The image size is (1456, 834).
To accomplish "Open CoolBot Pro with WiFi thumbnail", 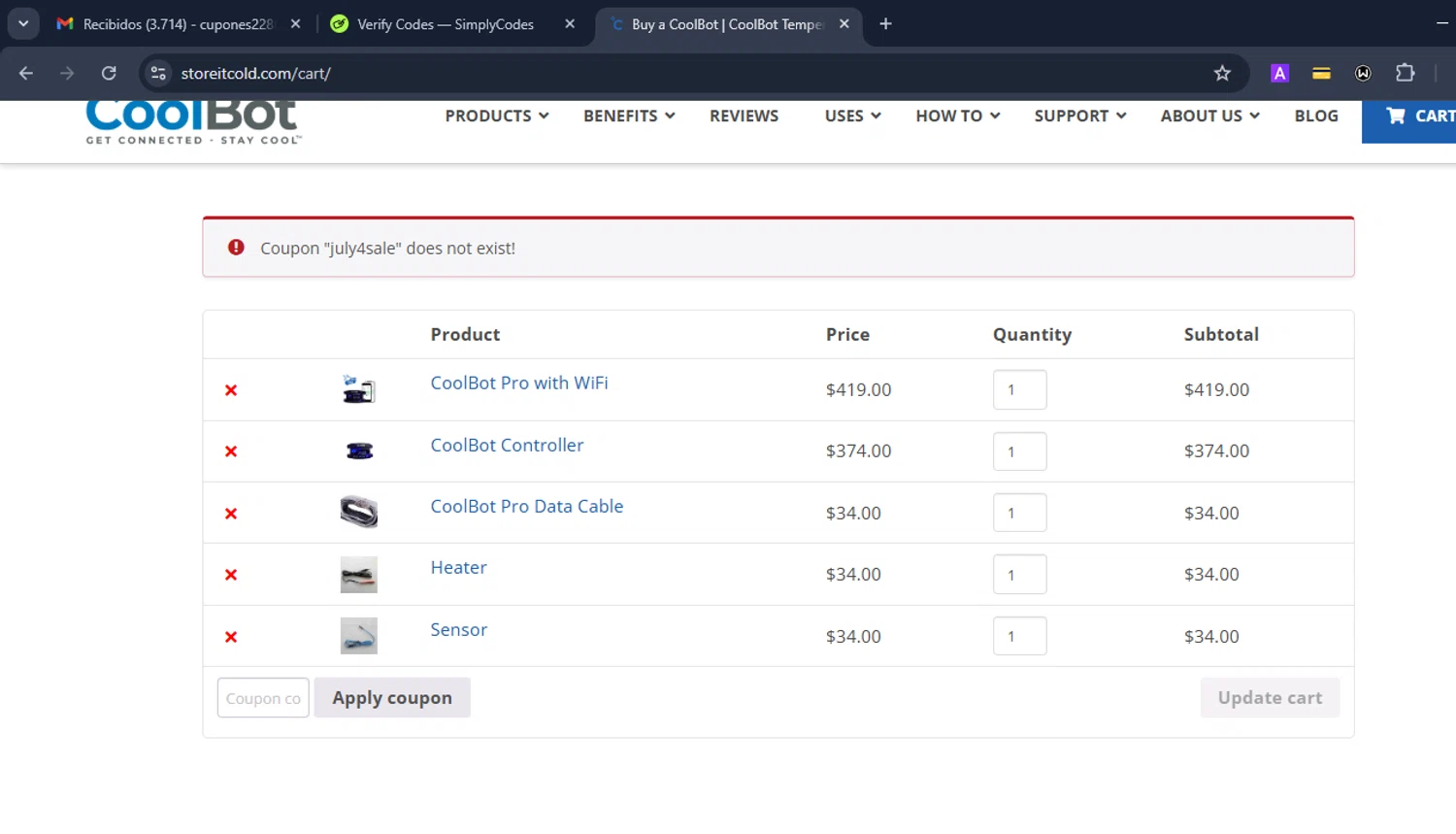I will [x=359, y=389].
